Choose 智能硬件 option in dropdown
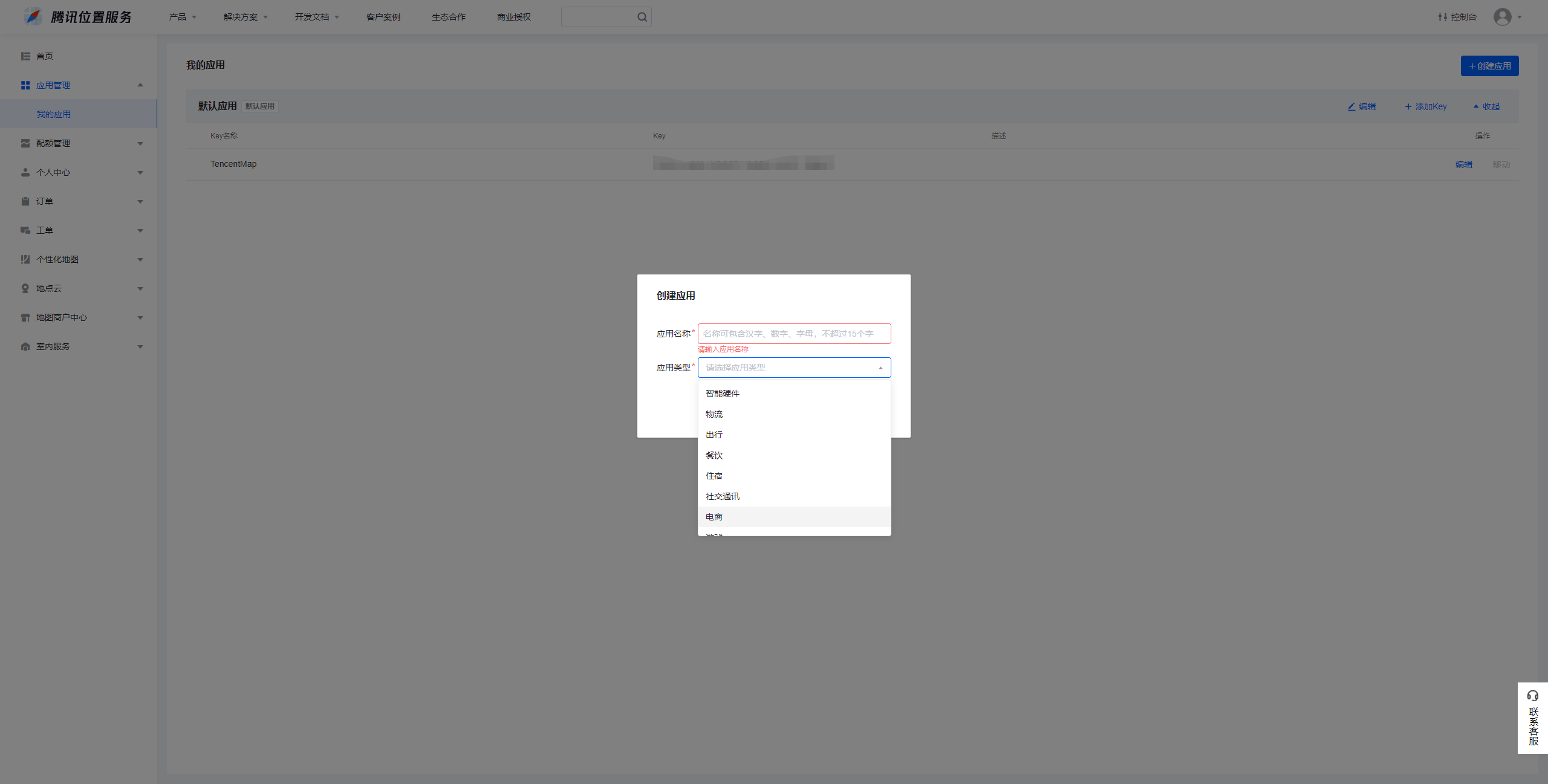Screen dimensions: 1548x784 (723, 394)
